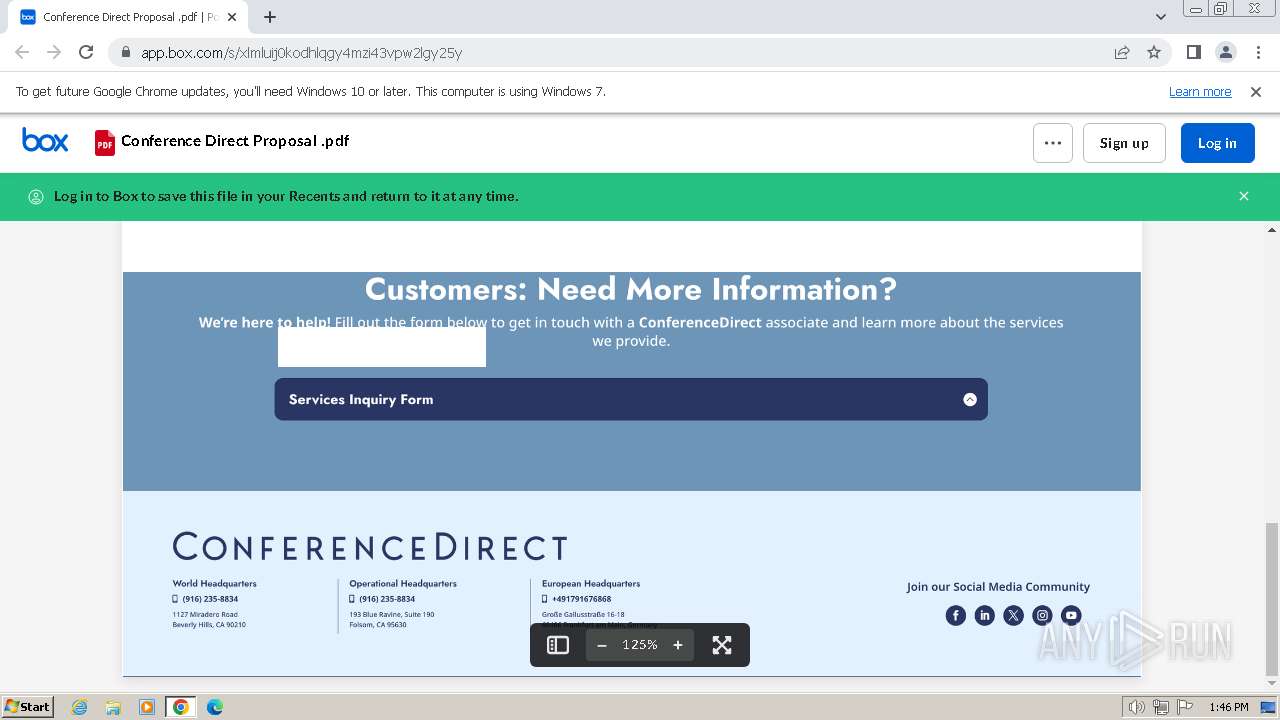
Task: Click the Services Inquiry Form bar
Action: 631,399
